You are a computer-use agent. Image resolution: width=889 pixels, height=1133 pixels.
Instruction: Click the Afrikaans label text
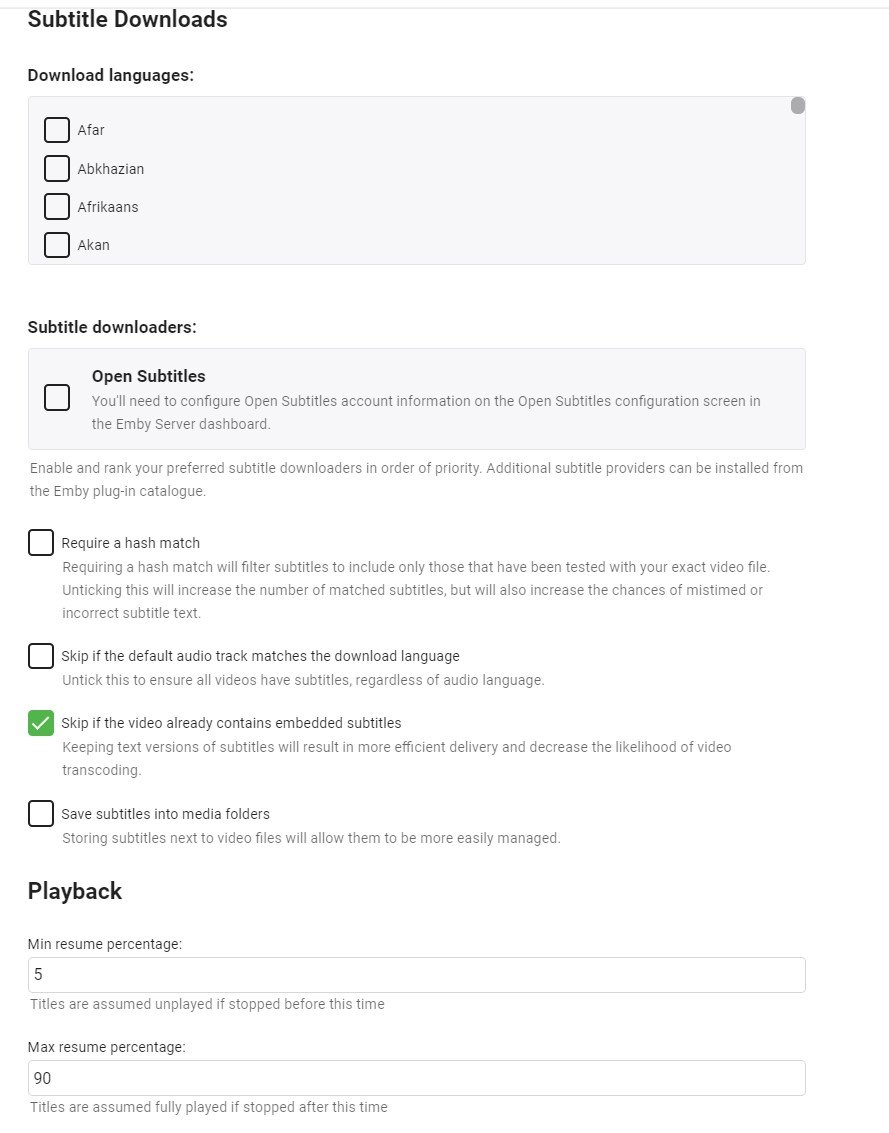108,207
